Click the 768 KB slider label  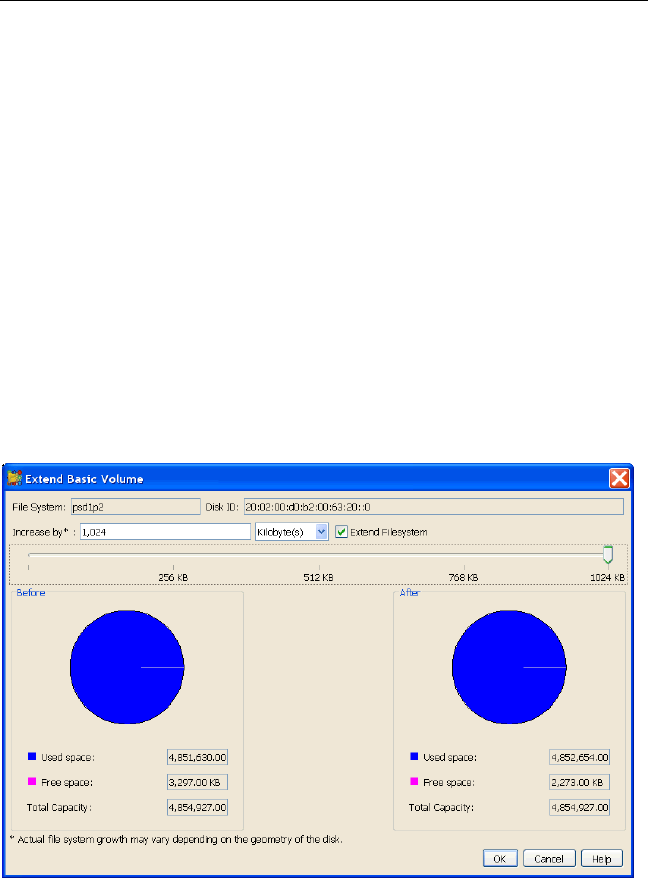[463, 577]
